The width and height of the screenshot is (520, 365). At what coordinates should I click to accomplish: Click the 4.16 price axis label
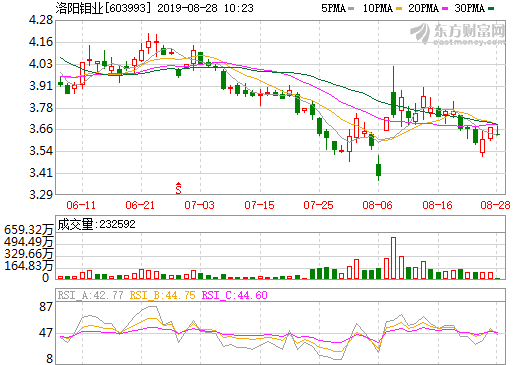(41, 42)
